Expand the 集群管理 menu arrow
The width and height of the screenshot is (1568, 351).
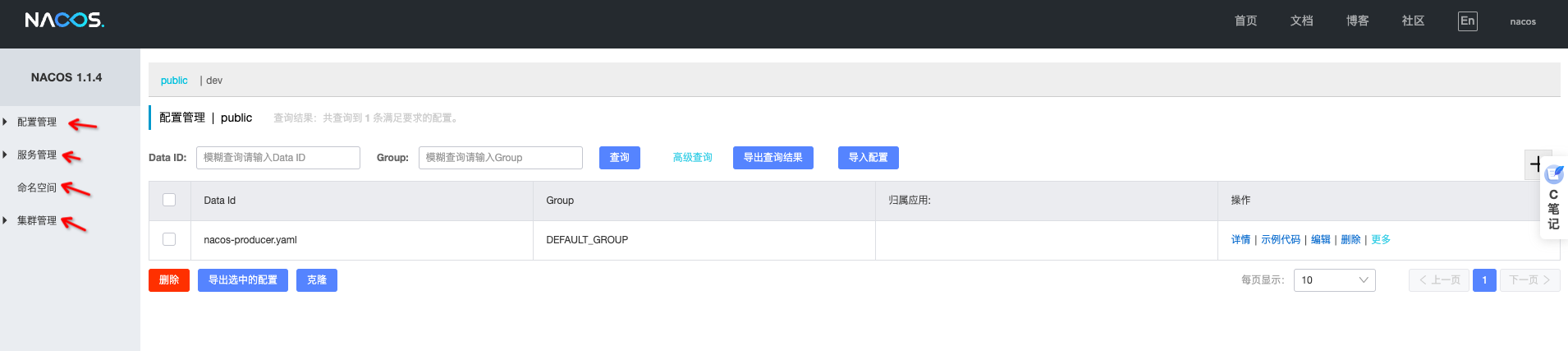tap(5, 220)
